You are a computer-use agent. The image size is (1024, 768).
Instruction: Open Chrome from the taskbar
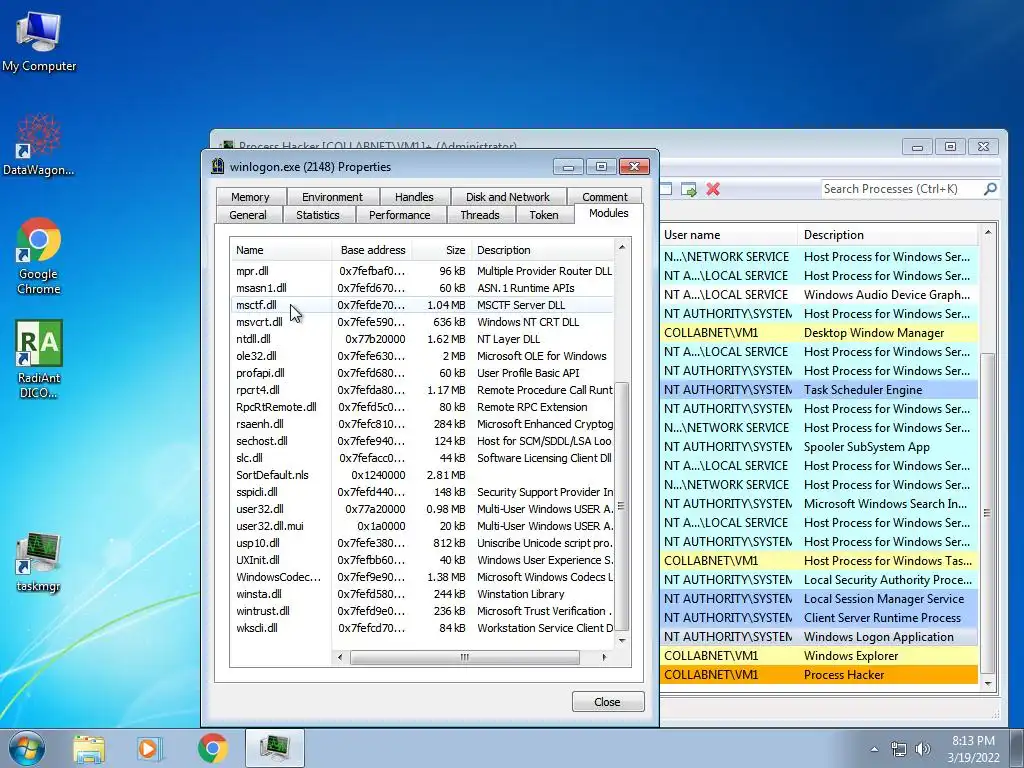[212, 748]
